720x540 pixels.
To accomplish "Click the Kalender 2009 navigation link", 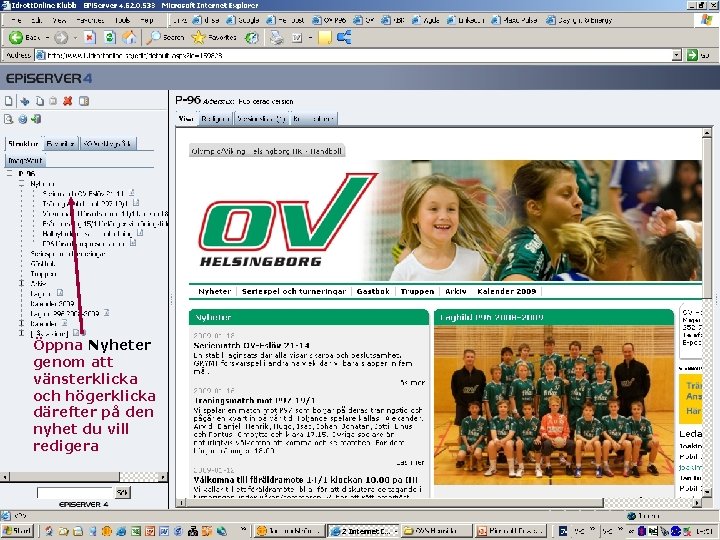I will pos(506,292).
